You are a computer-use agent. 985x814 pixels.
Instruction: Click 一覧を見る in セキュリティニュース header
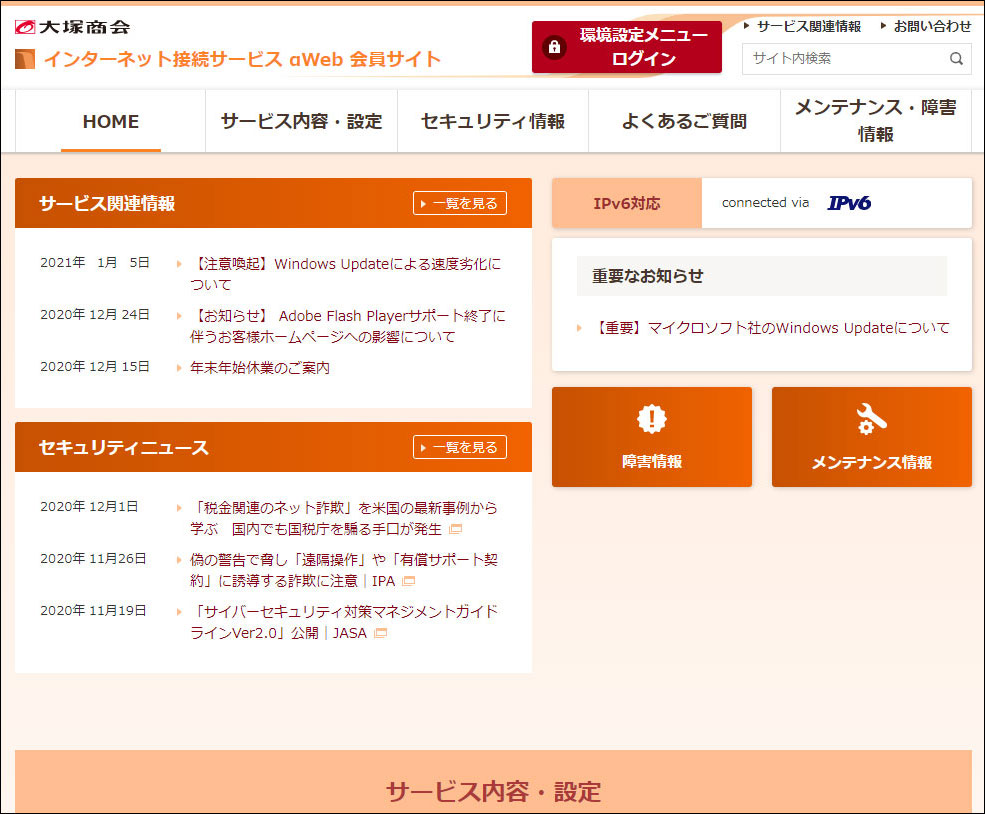point(460,447)
